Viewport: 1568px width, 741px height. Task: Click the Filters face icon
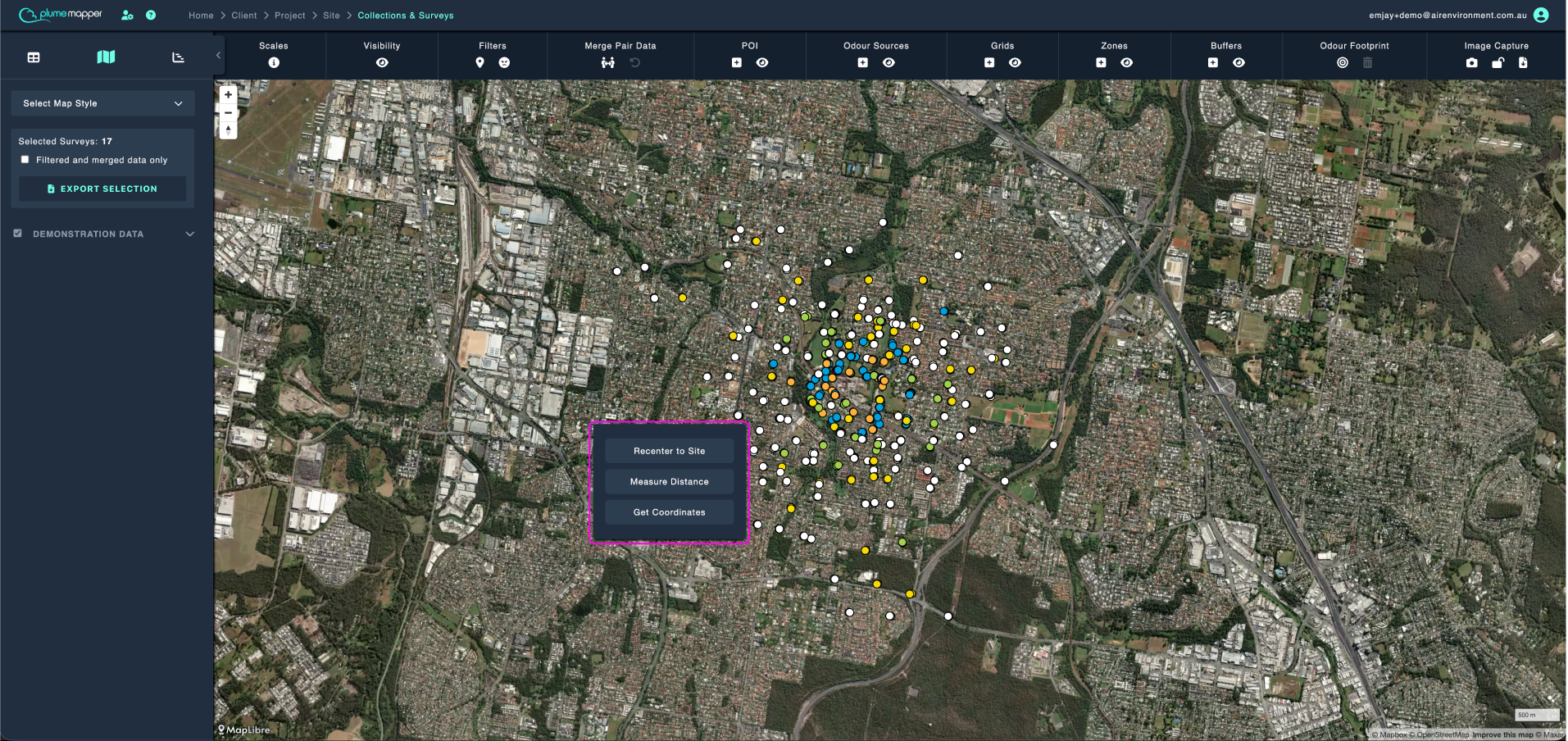point(504,62)
